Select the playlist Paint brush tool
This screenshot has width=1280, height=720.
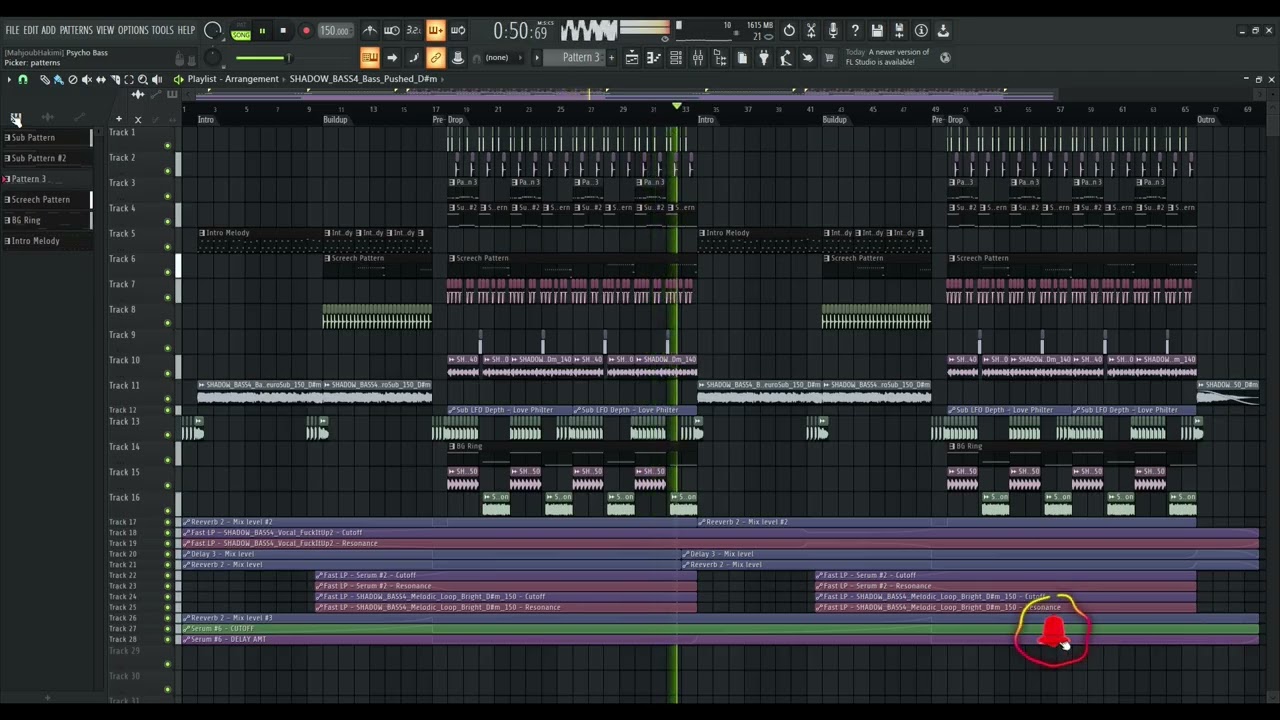click(58, 79)
